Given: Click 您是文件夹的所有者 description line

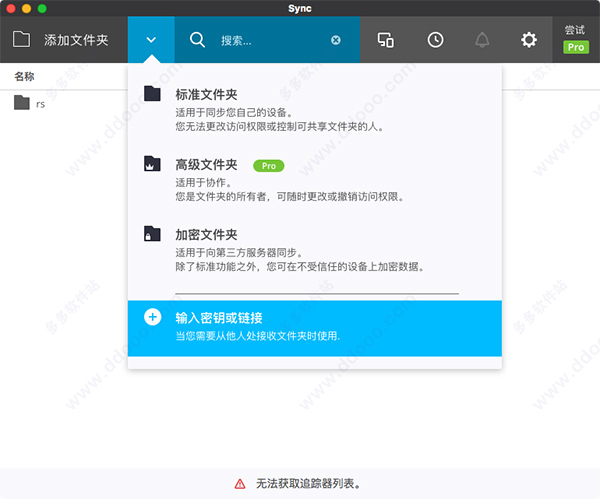Looking at the screenshot, I should 290,197.
